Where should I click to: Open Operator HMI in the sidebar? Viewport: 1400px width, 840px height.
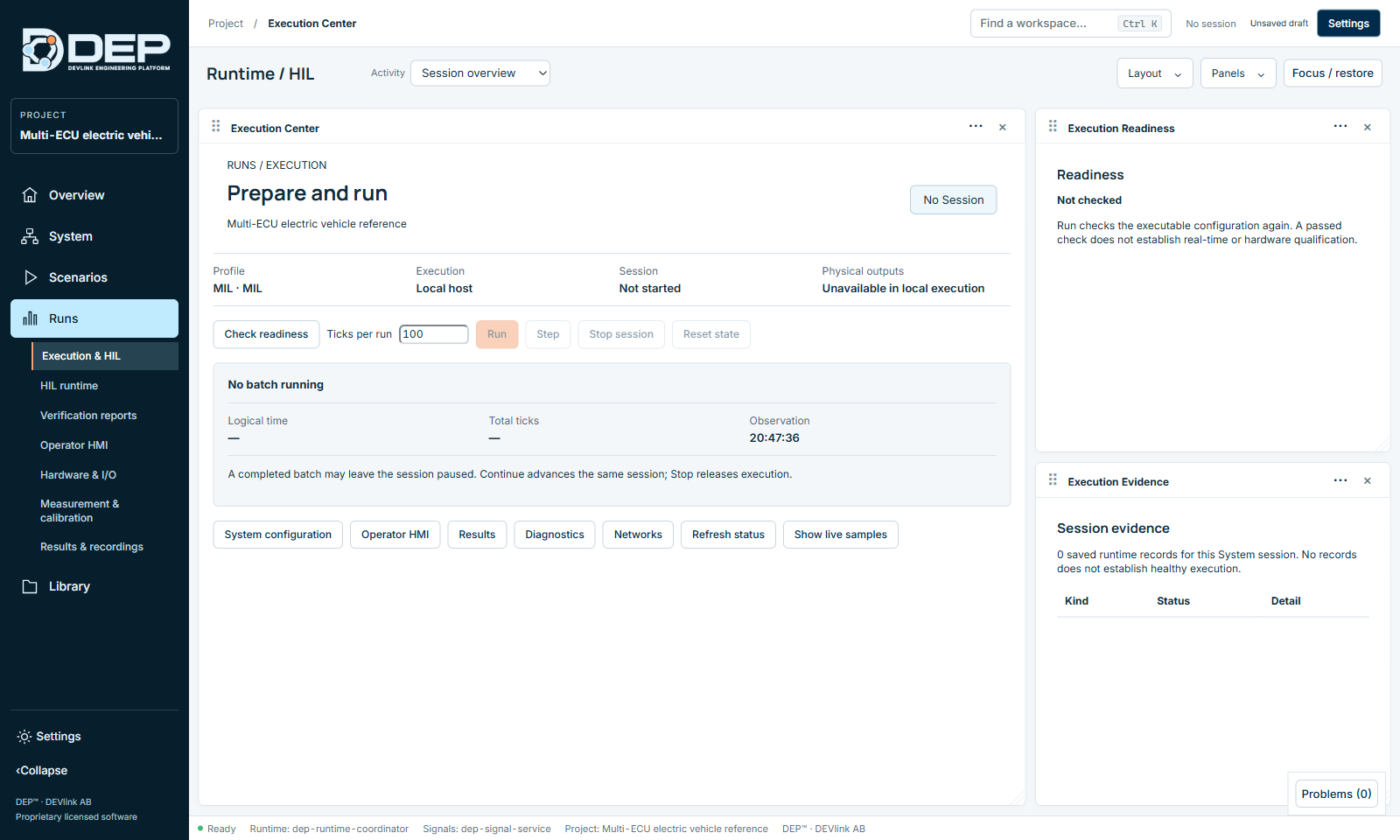click(105, 445)
